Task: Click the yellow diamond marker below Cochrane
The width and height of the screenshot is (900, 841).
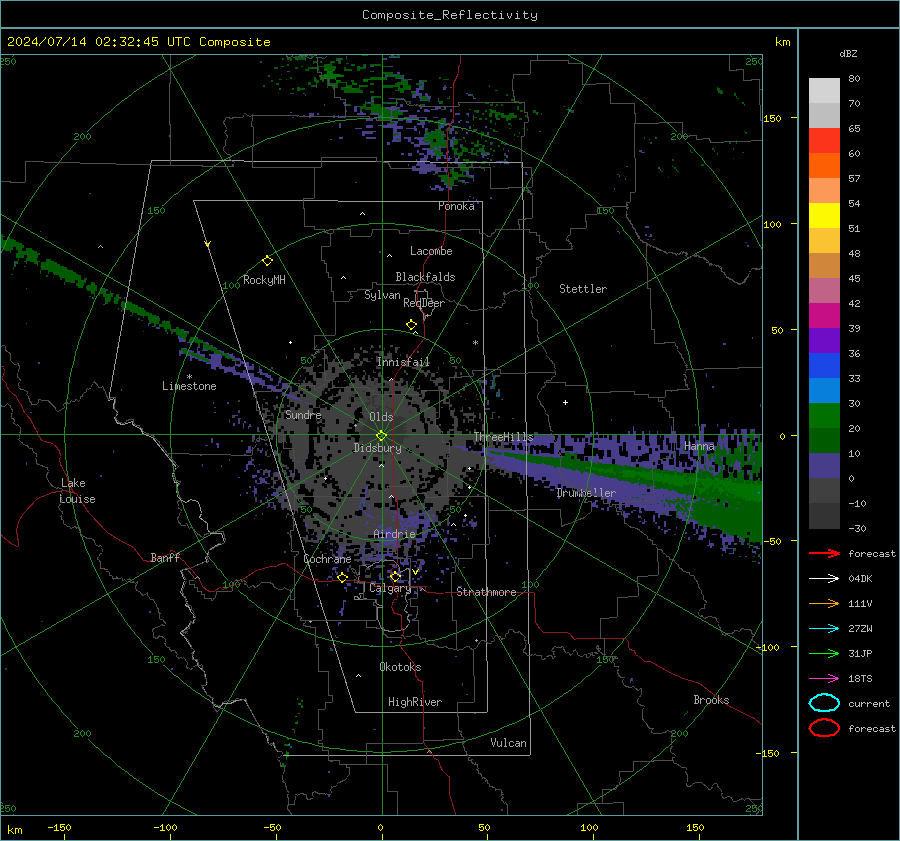Action: (x=342, y=577)
